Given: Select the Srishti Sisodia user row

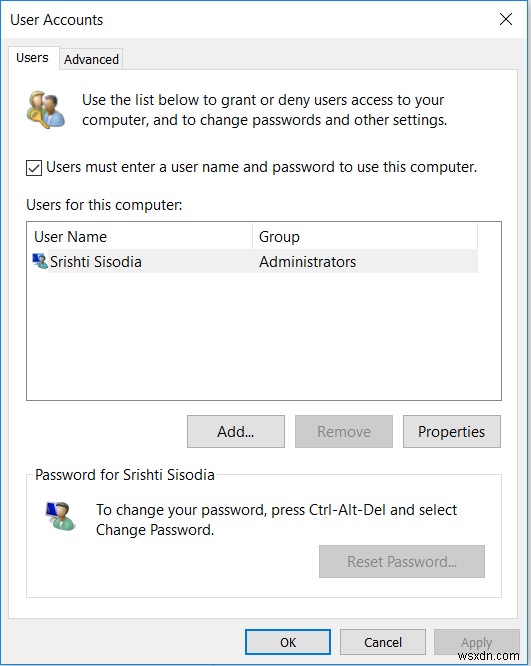Looking at the screenshot, I should click(255, 262).
